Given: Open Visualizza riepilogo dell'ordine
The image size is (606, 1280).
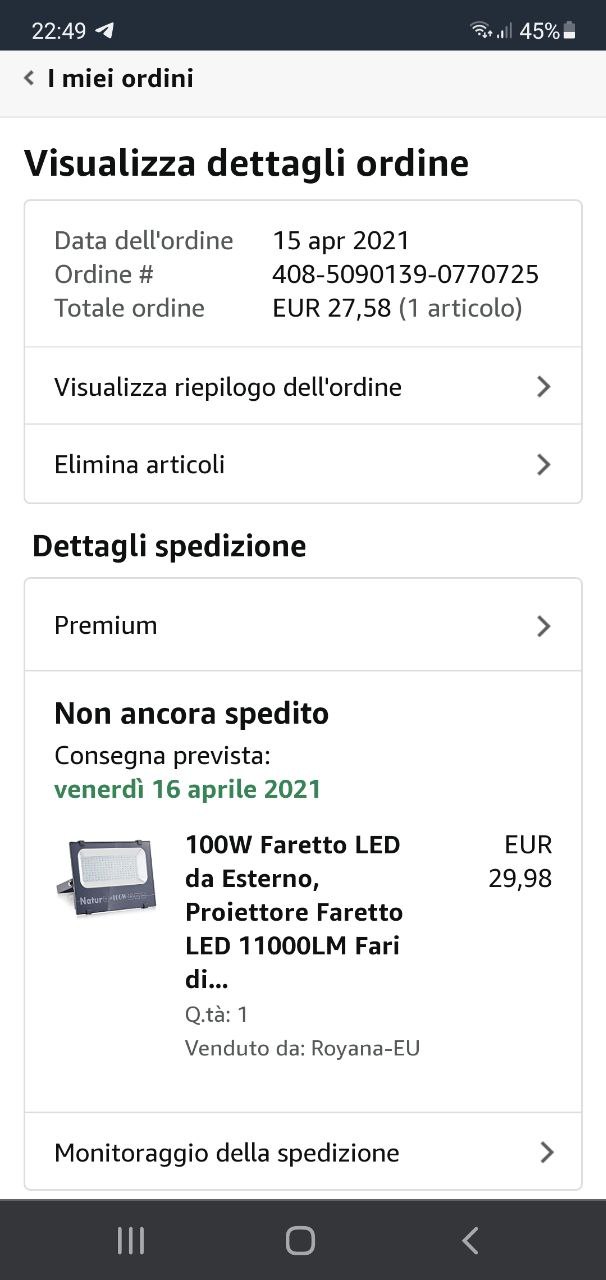Looking at the screenshot, I should (x=303, y=387).
